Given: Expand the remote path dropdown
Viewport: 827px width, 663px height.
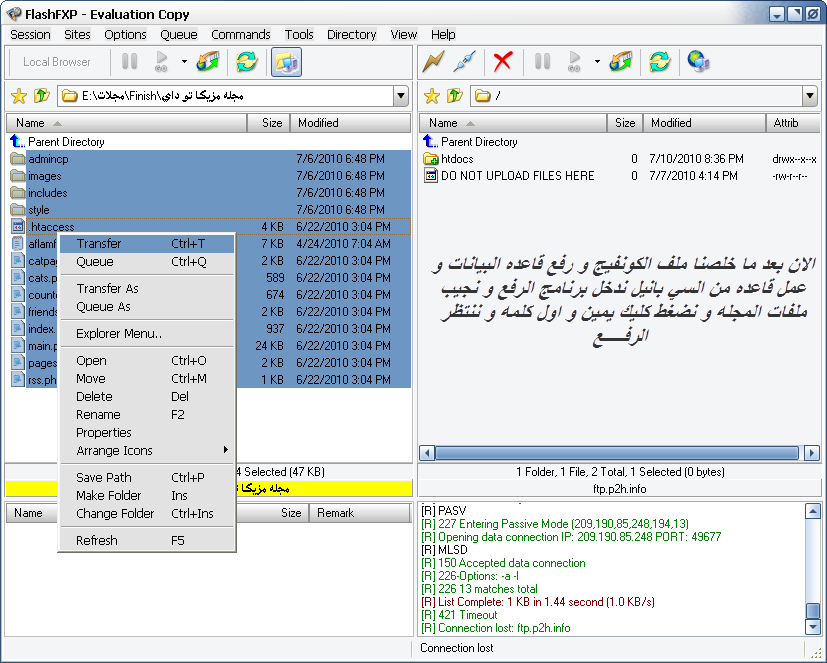Looking at the screenshot, I should (x=810, y=96).
